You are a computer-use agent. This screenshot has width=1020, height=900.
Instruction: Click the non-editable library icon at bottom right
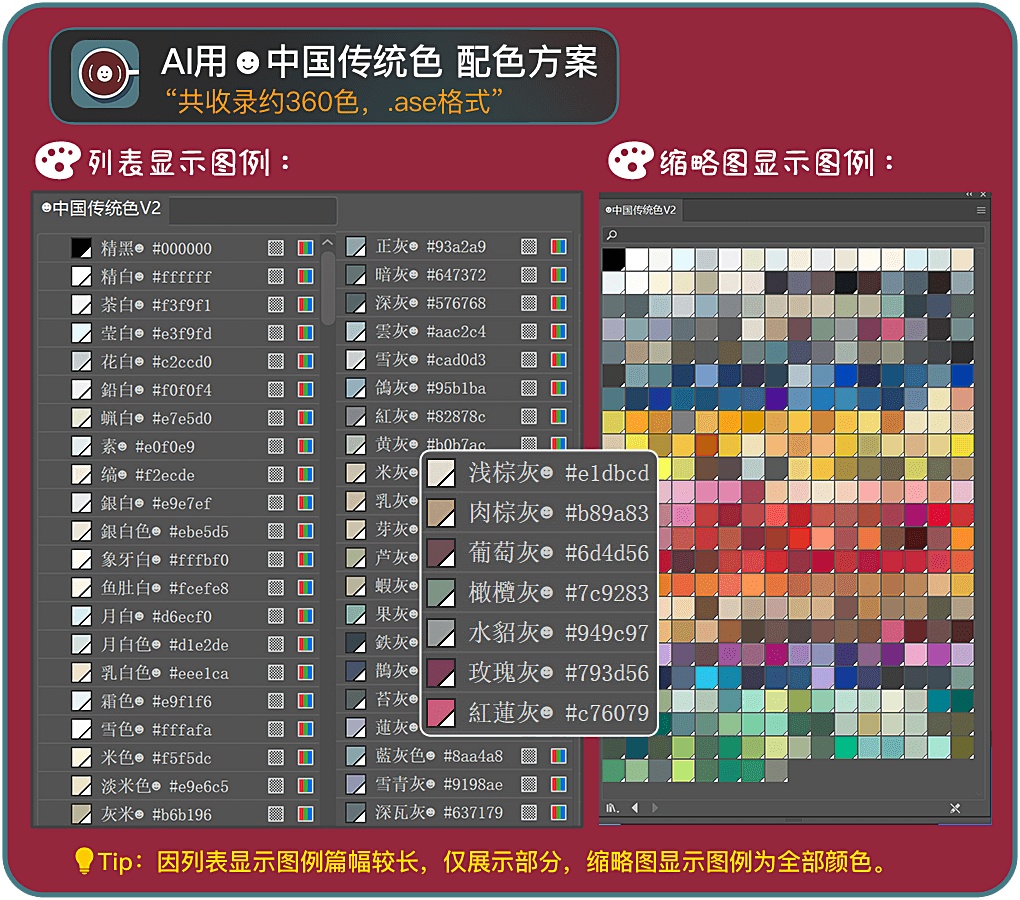[955, 806]
